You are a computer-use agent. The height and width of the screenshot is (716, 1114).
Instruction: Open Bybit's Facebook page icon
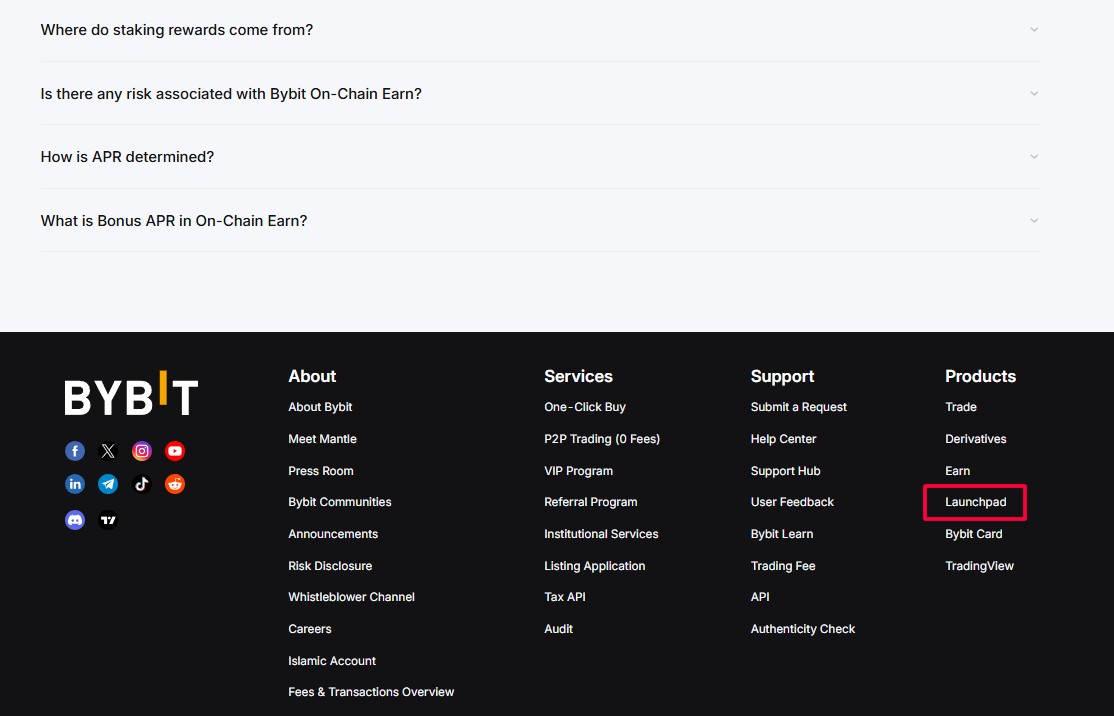tap(75, 451)
